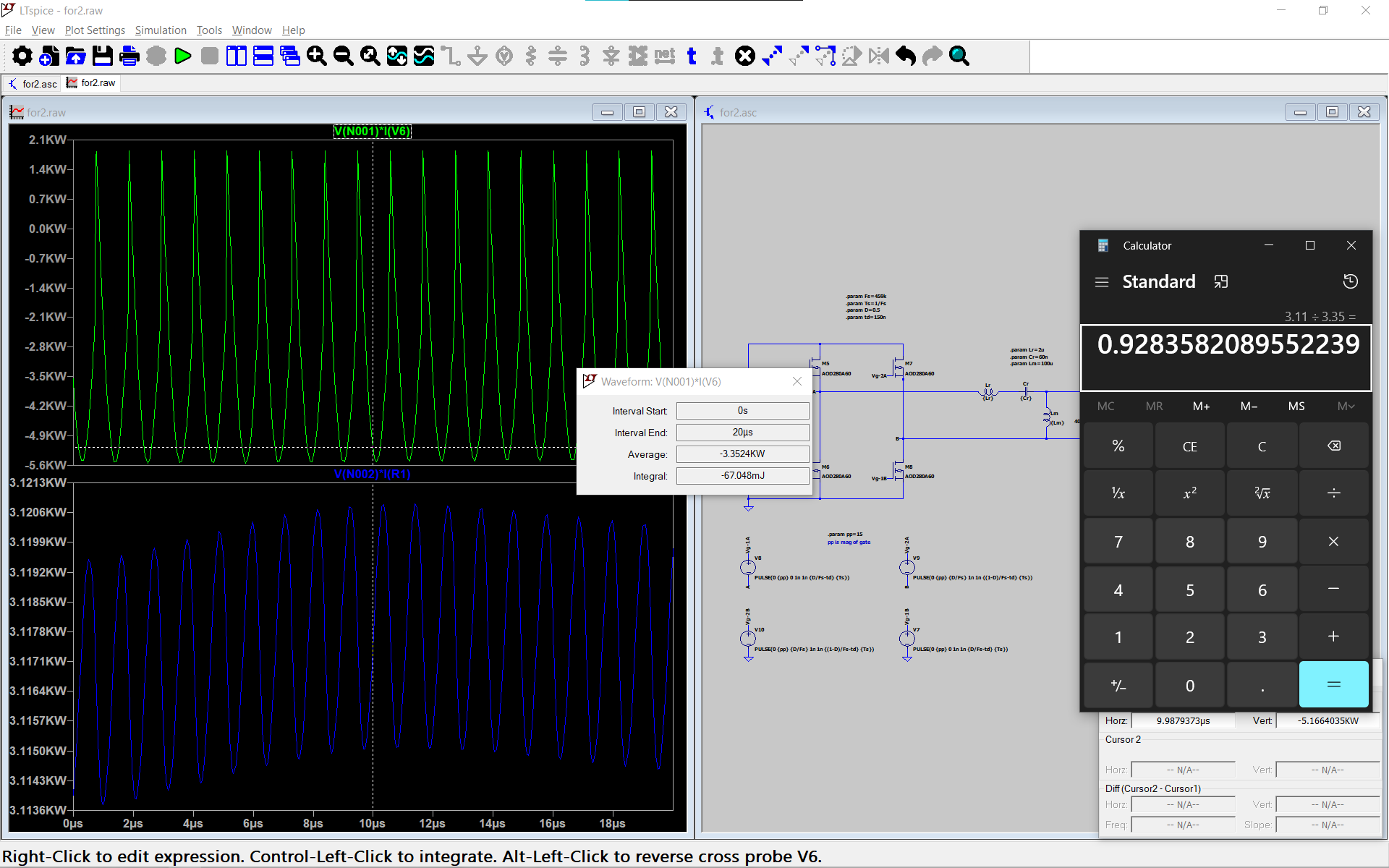Viewport: 1389px width, 868px height.
Task: Click the Undo arrow icon
Action: [x=906, y=56]
